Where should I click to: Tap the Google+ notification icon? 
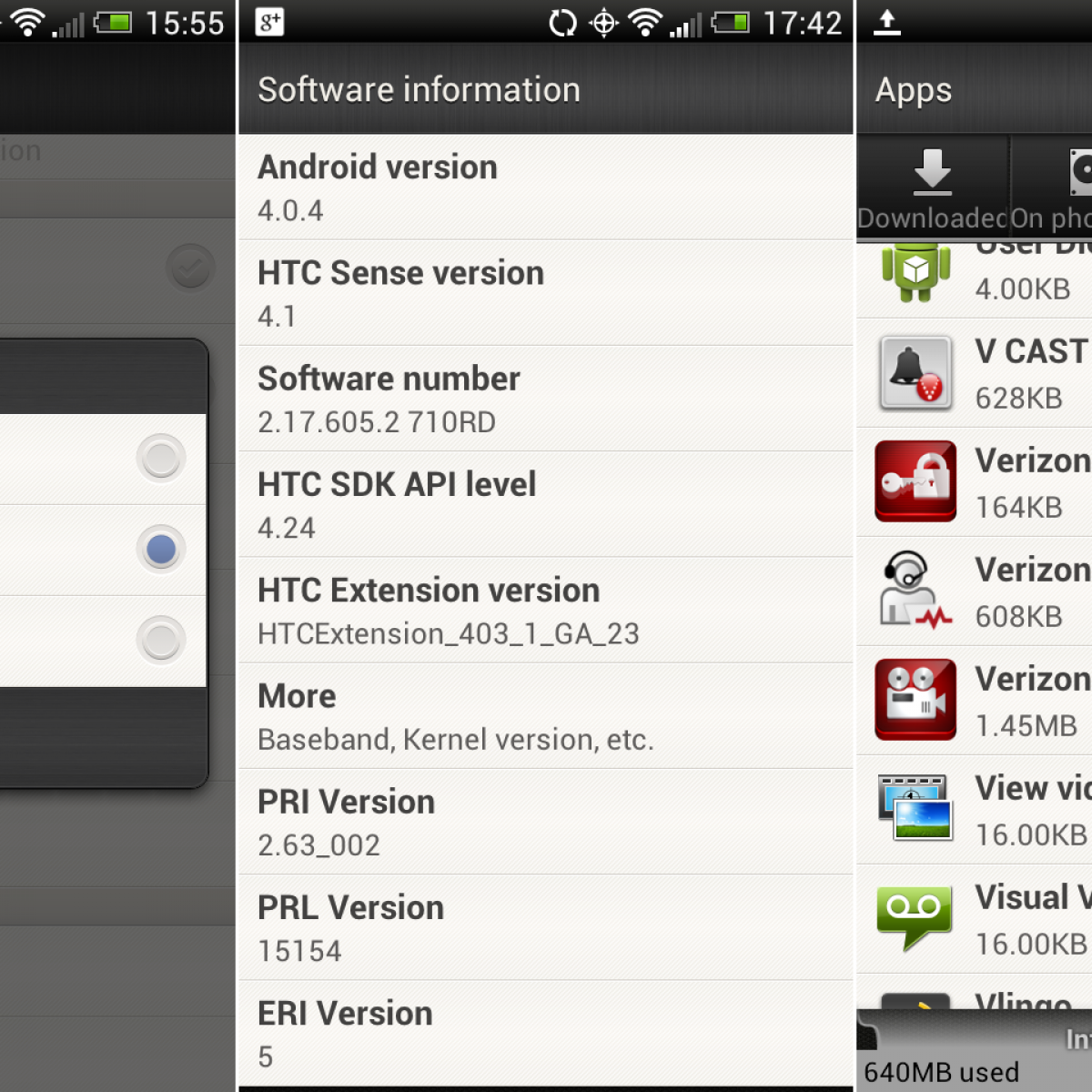(x=269, y=22)
